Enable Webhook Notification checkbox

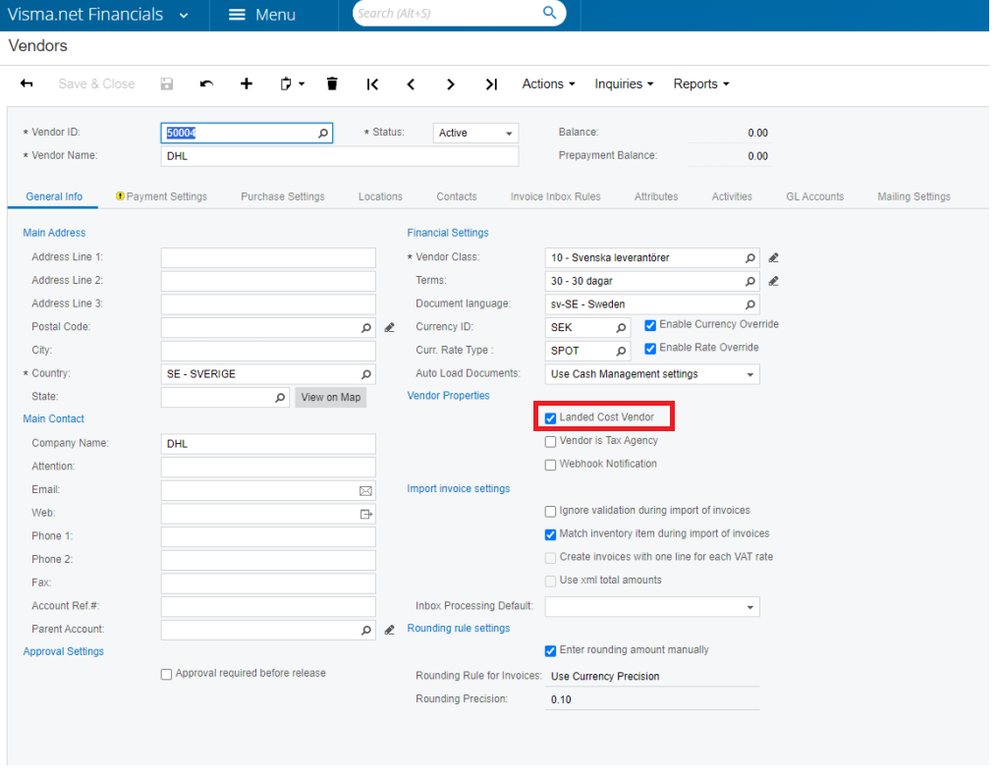tap(550, 465)
